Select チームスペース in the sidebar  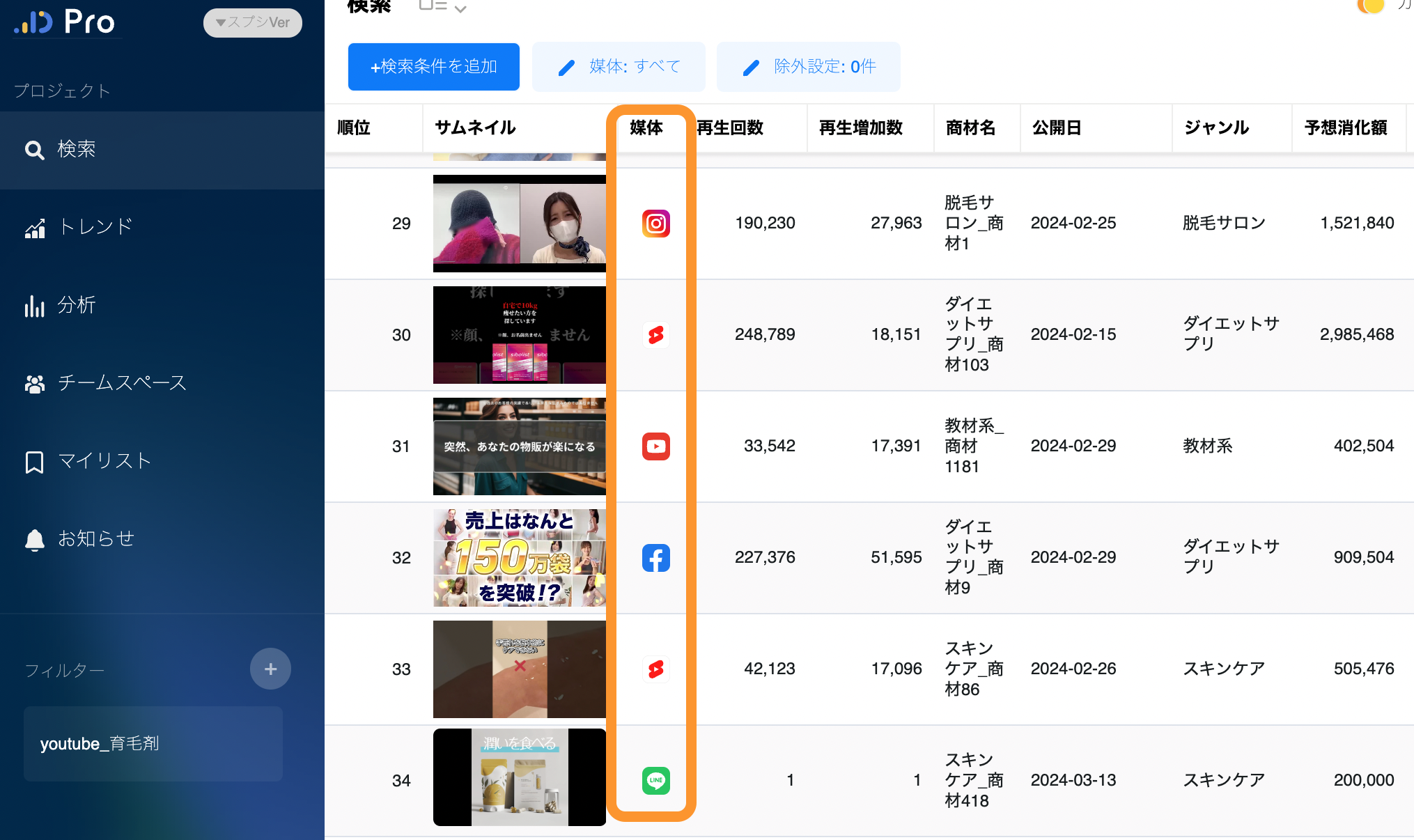121,383
